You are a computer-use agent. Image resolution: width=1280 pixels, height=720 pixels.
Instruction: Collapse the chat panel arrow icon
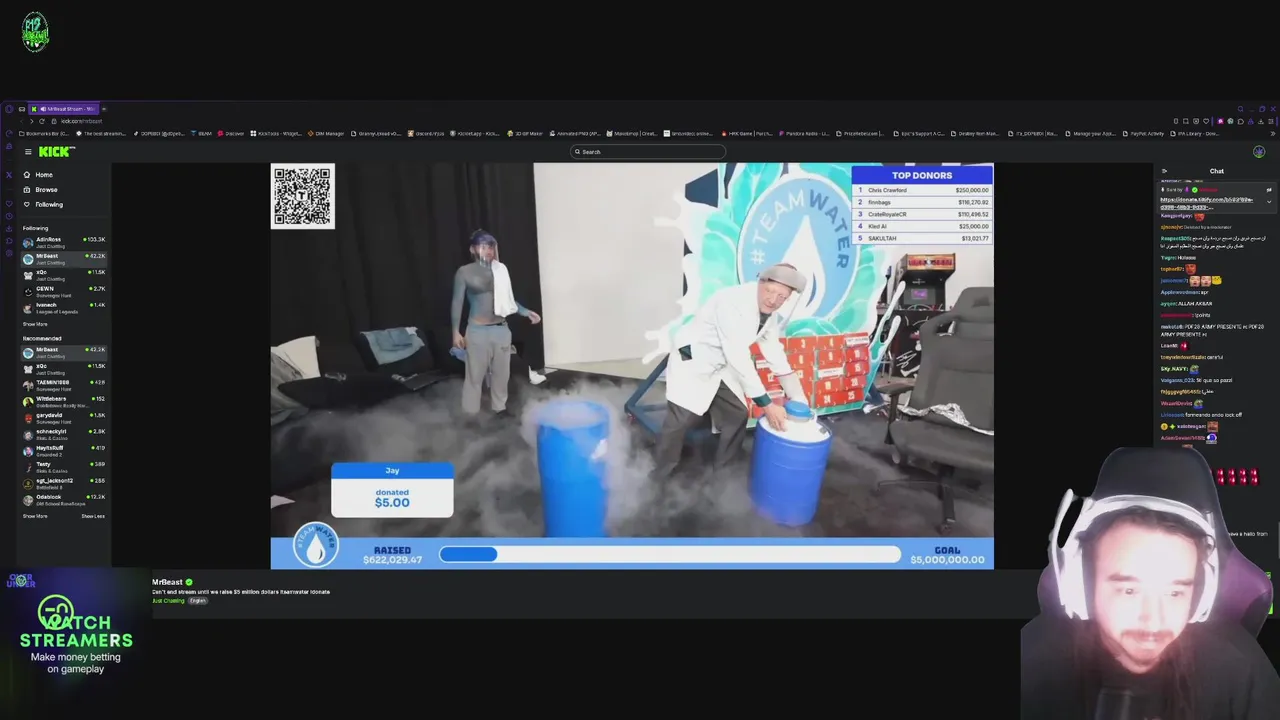(1164, 171)
